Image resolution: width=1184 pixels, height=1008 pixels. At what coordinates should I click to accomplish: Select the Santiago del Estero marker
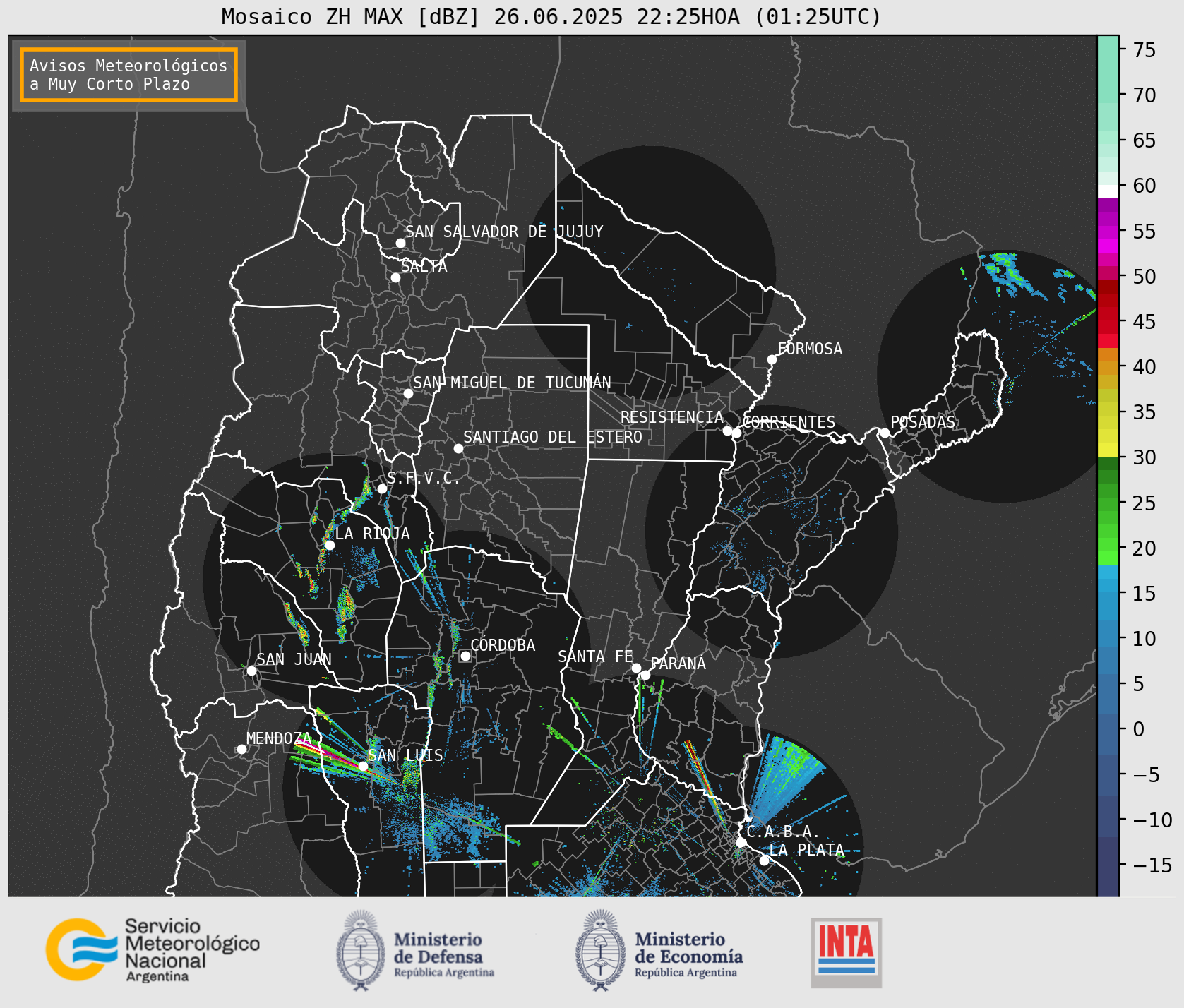tap(458, 448)
